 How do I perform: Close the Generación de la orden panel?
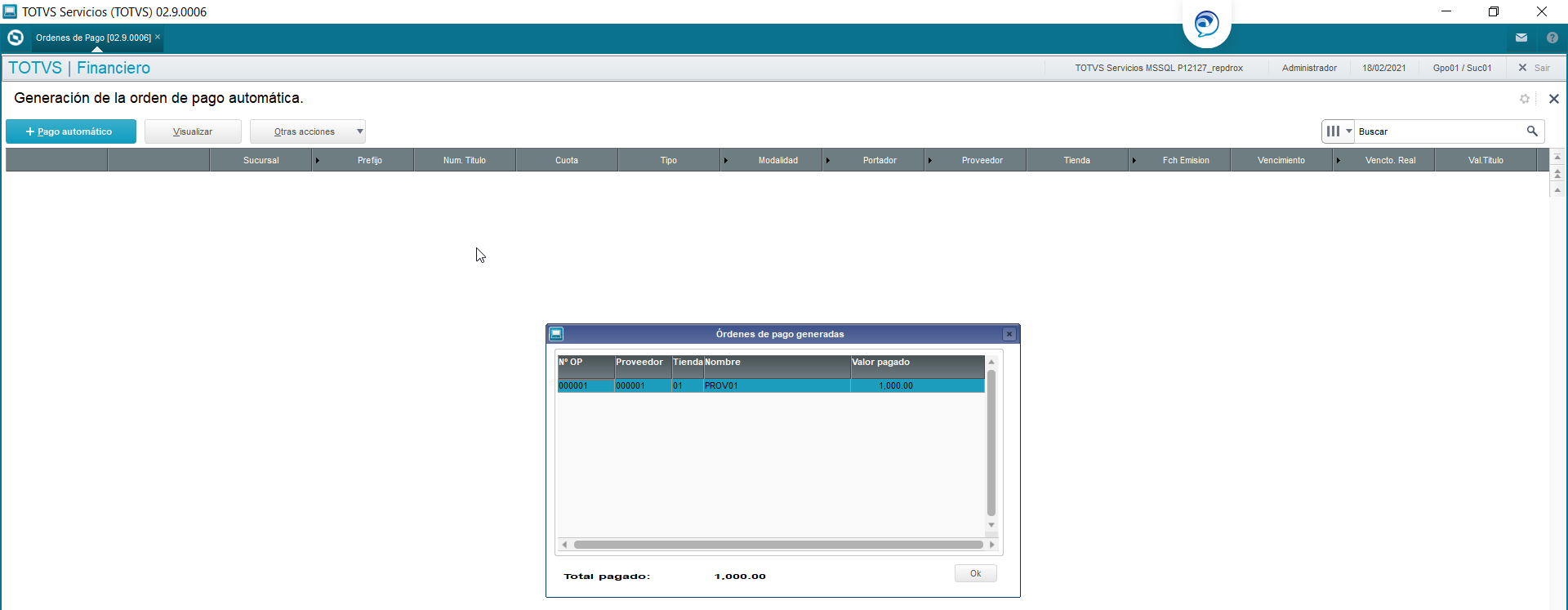tap(1553, 99)
